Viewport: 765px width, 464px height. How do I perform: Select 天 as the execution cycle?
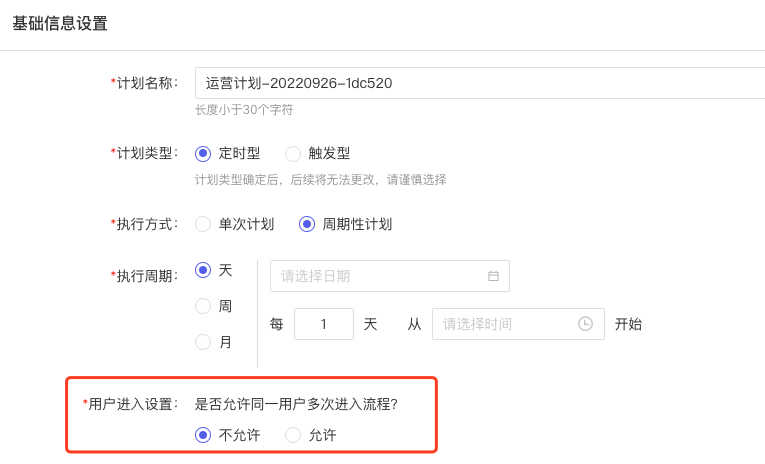203,270
